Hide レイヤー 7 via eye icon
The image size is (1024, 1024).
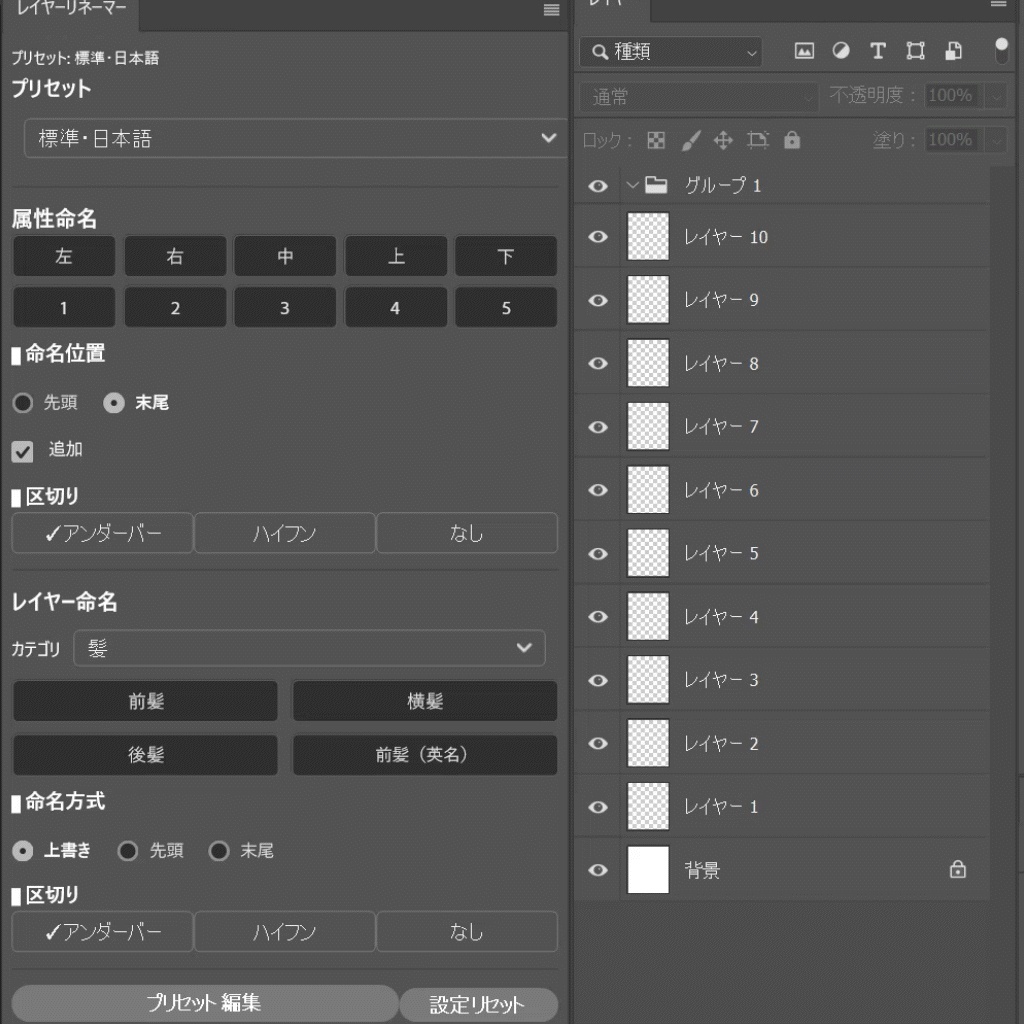tap(598, 427)
